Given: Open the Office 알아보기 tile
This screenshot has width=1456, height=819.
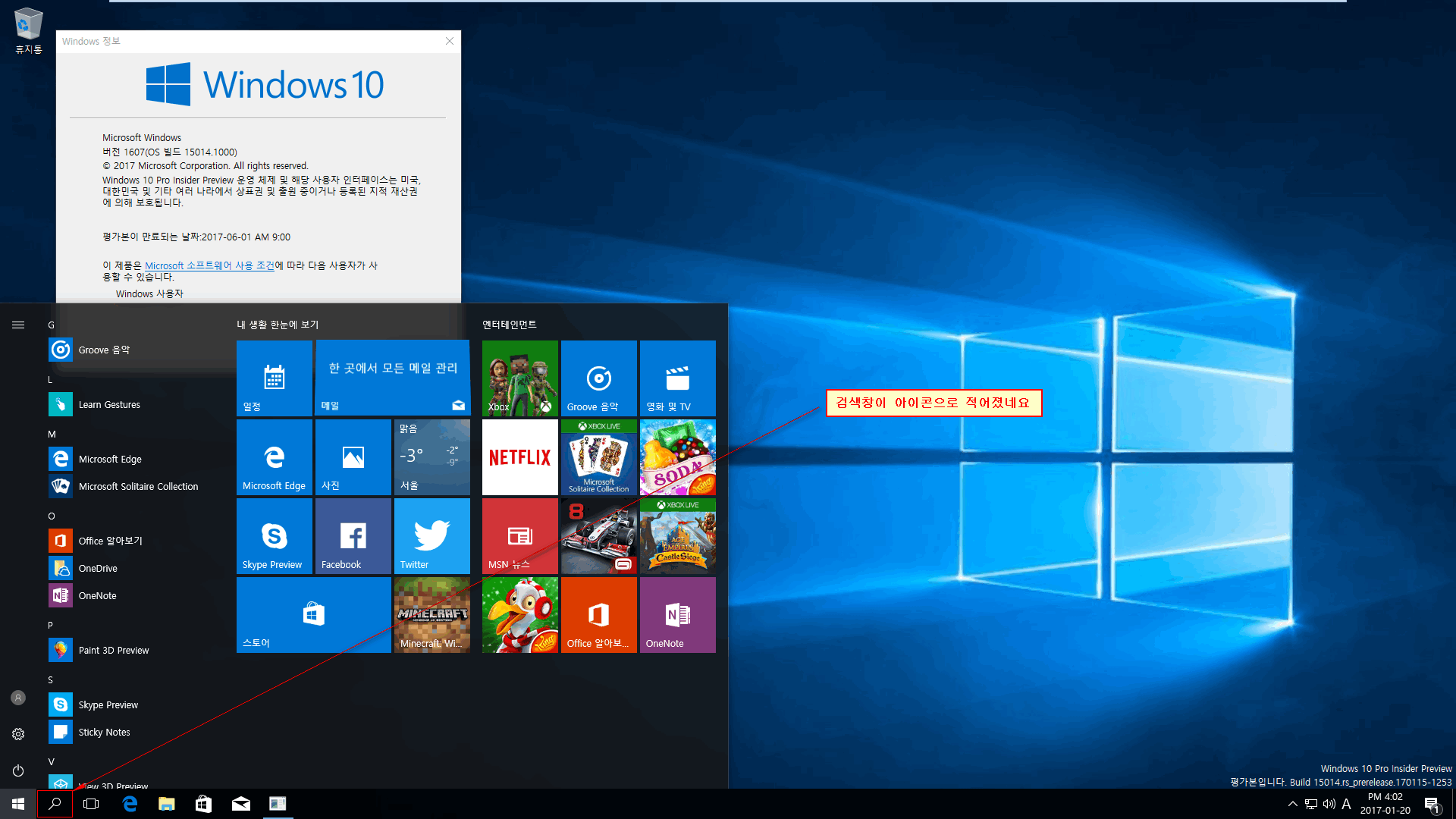Looking at the screenshot, I should [599, 615].
